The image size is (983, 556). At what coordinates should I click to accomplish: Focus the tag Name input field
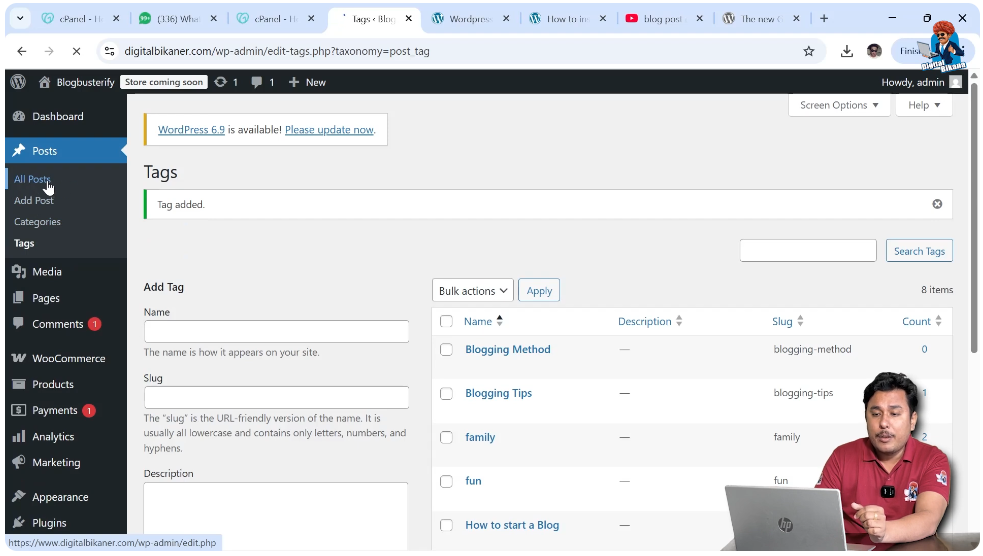coord(276,332)
